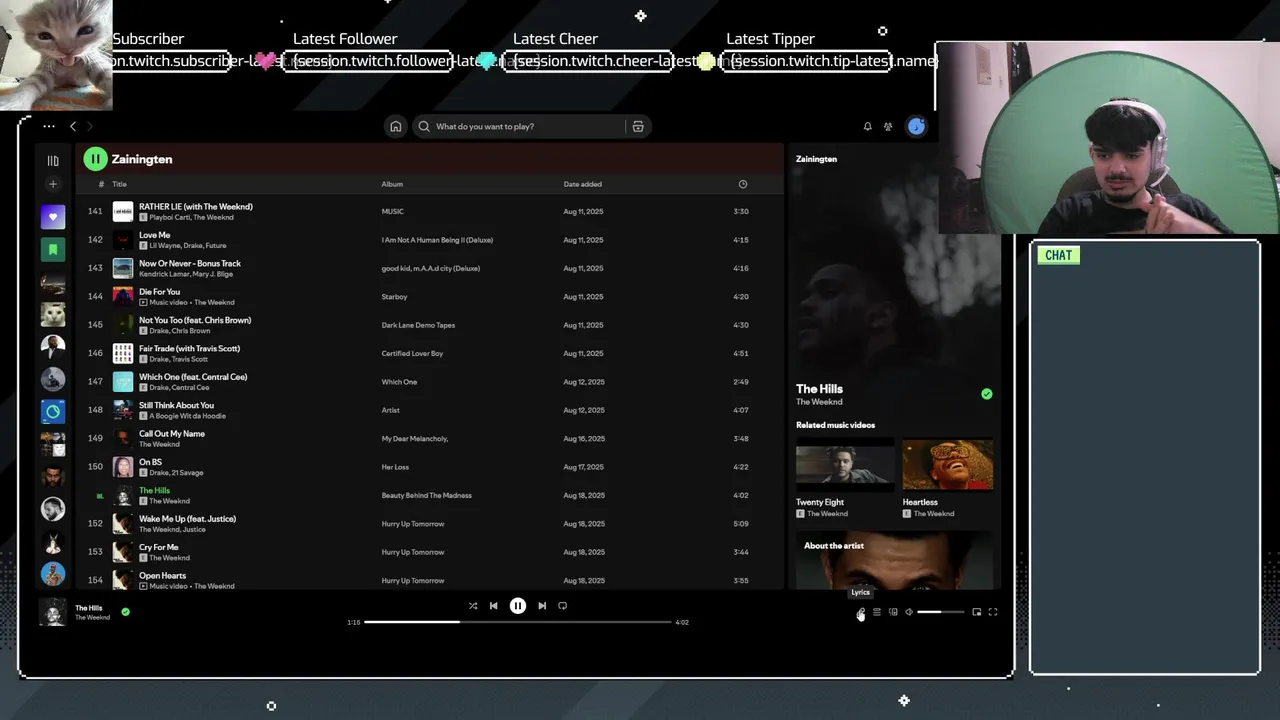Screen dimensions: 1280x720
Task: Click now-playing album art in bottom bar
Action: coord(53,611)
